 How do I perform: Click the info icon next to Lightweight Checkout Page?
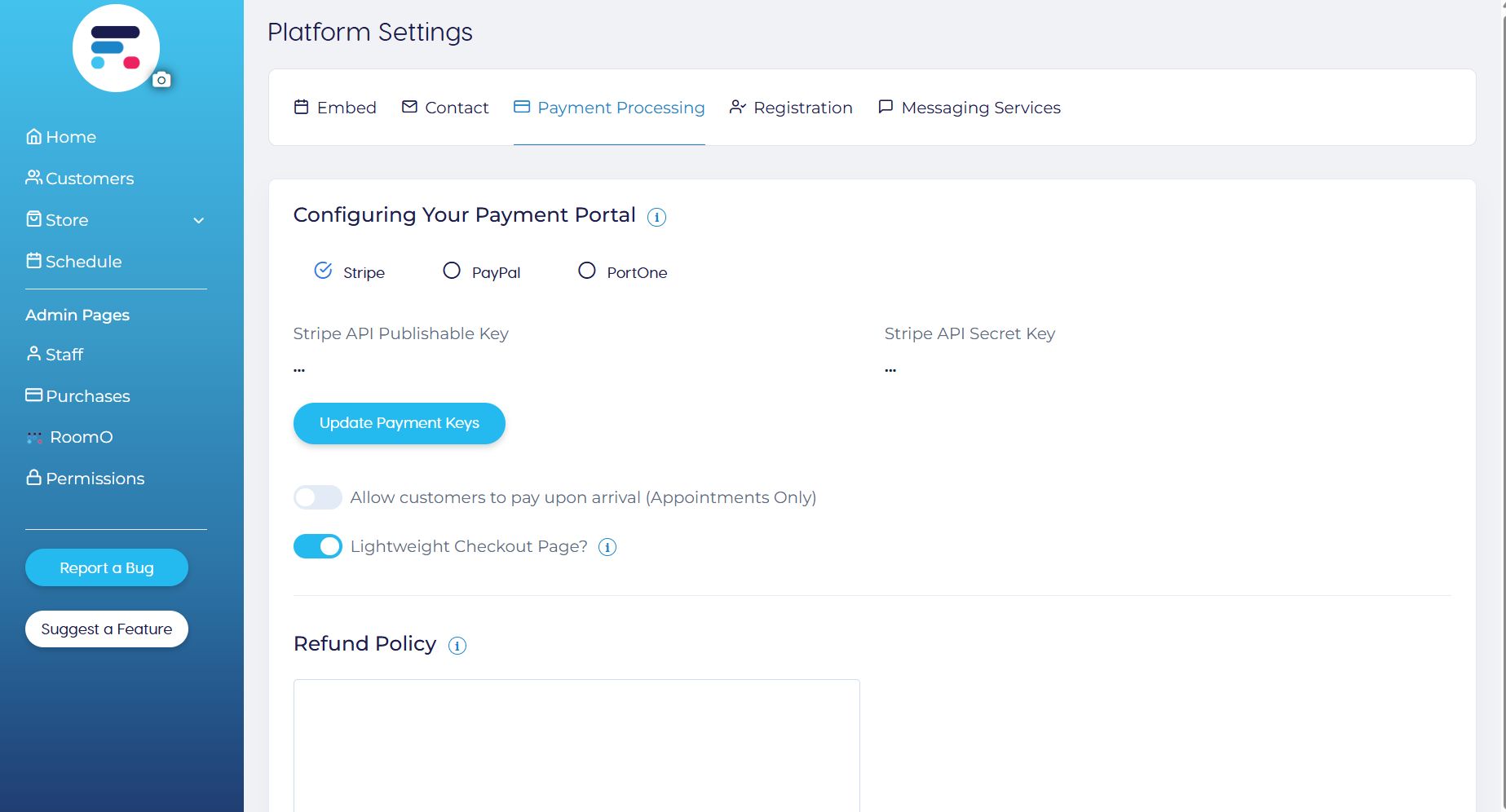point(607,547)
